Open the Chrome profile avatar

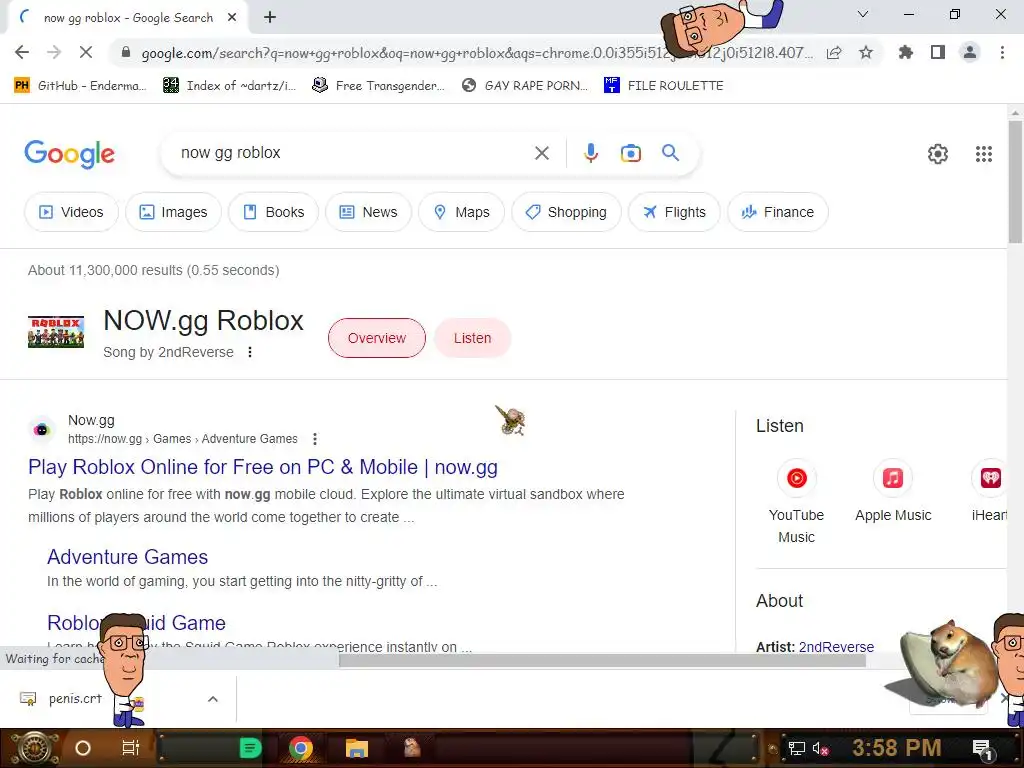(970, 53)
